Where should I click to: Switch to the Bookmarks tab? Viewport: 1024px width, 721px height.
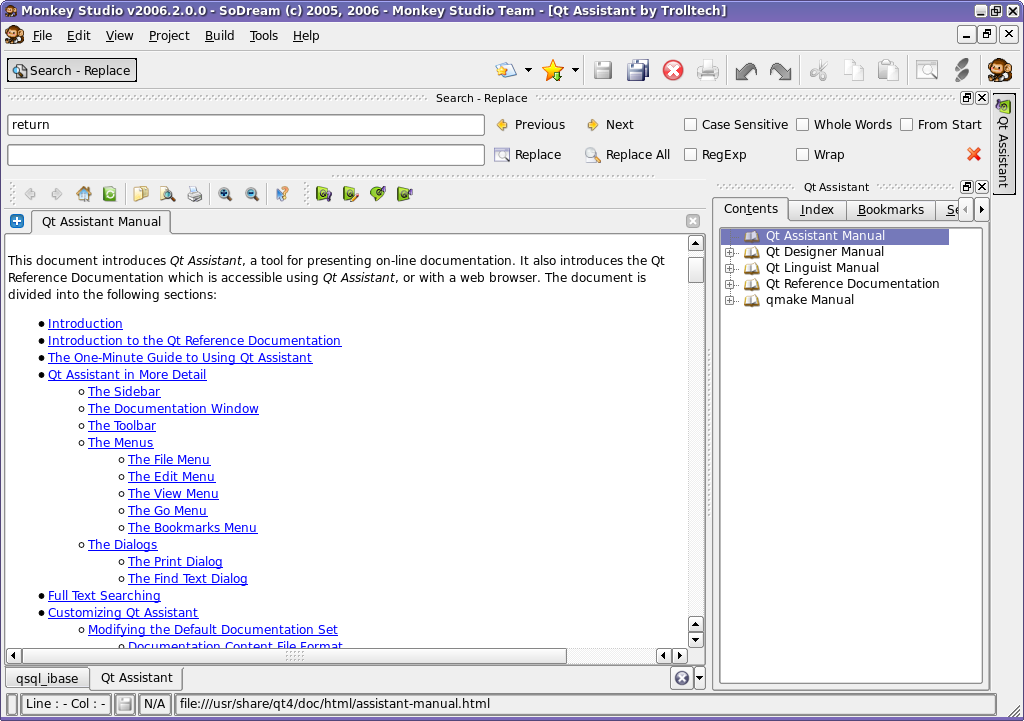pos(891,210)
